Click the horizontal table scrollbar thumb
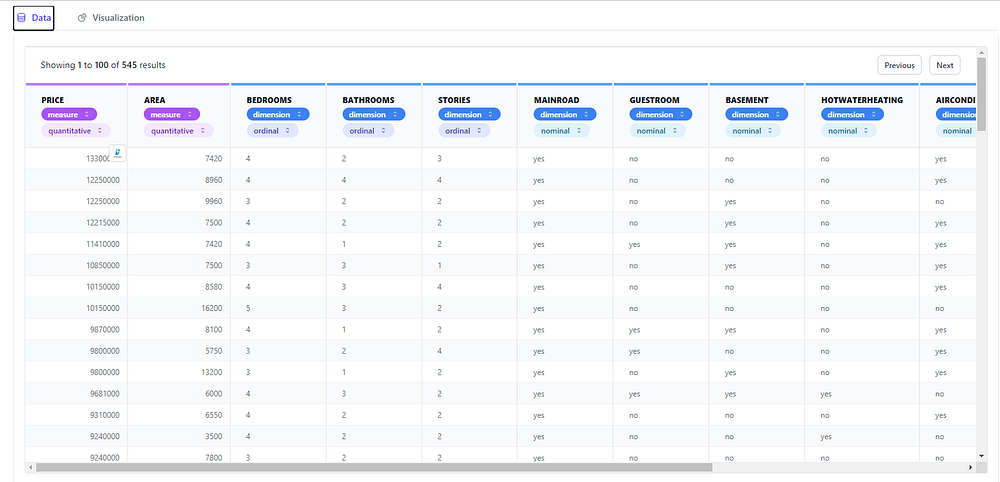Screen dimensions: 1000x482 (374, 467)
